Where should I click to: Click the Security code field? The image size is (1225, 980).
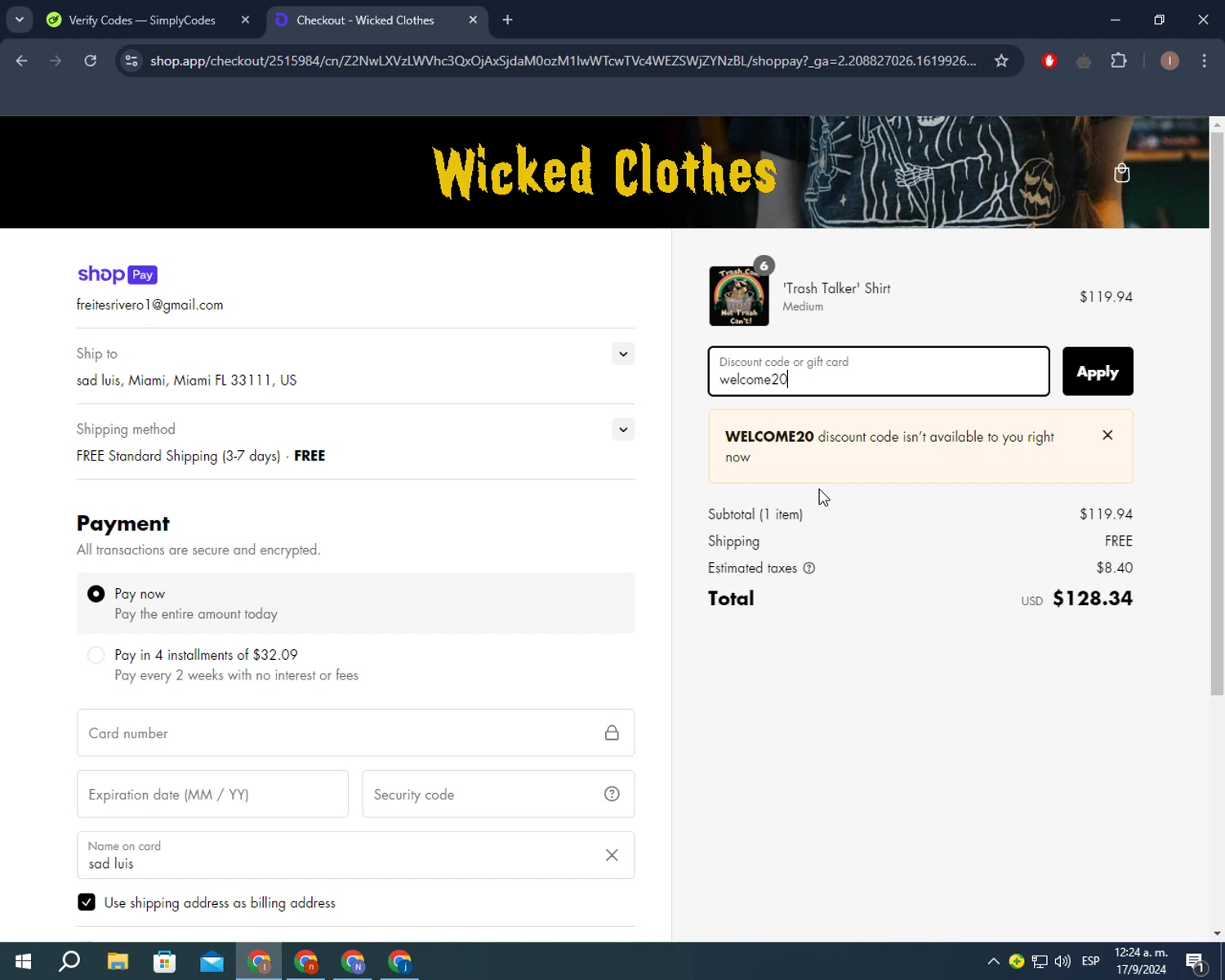pos(498,794)
